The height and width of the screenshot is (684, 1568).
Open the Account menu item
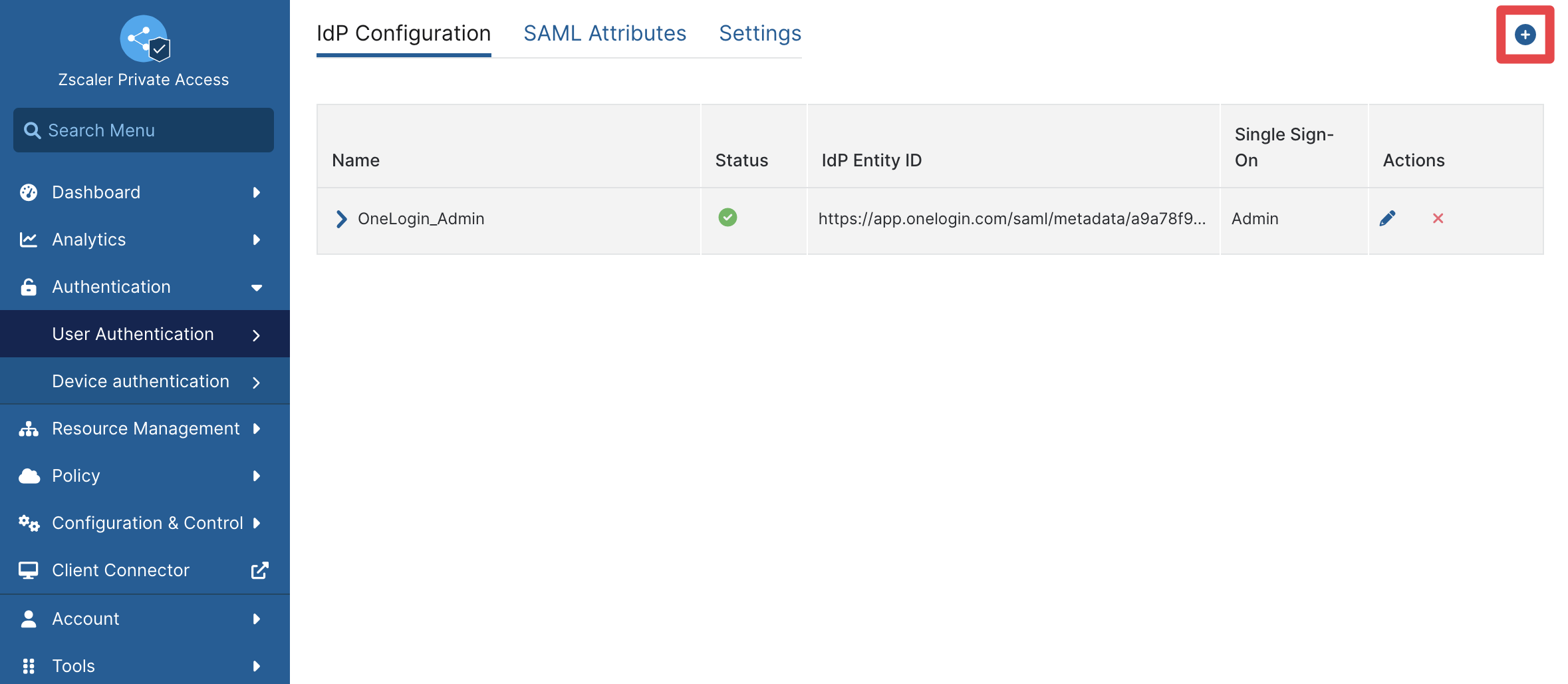pos(145,619)
